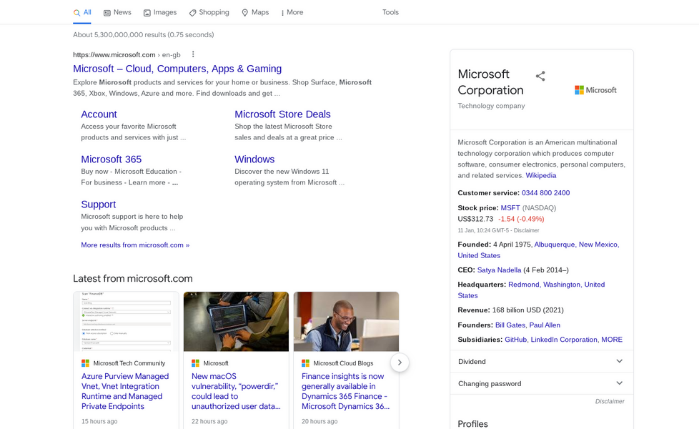The width and height of the screenshot is (700, 429).
Task: Click the share icon beside Microsoft Corporation
Action: [540, 76]
